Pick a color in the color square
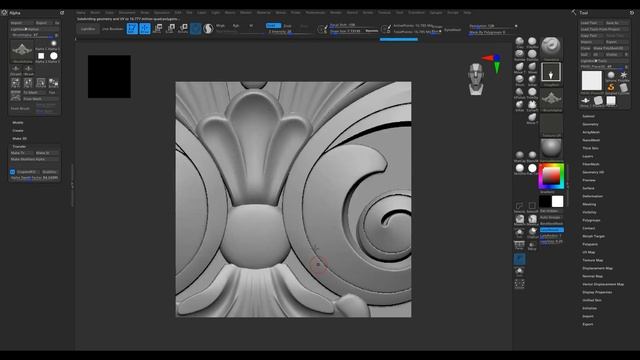 coord(551,176)
